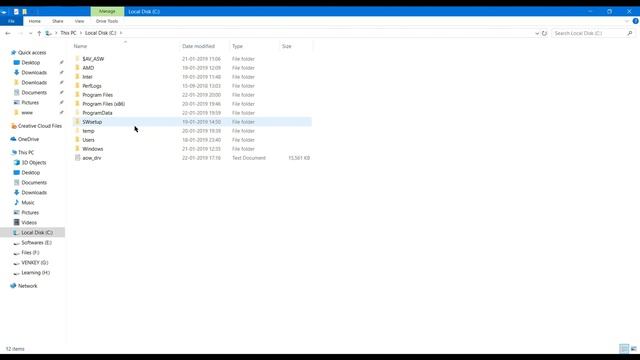The width and height of the screenshot is (640, 360).
Task: Sort by Size column header
Action: pos(287,46)
